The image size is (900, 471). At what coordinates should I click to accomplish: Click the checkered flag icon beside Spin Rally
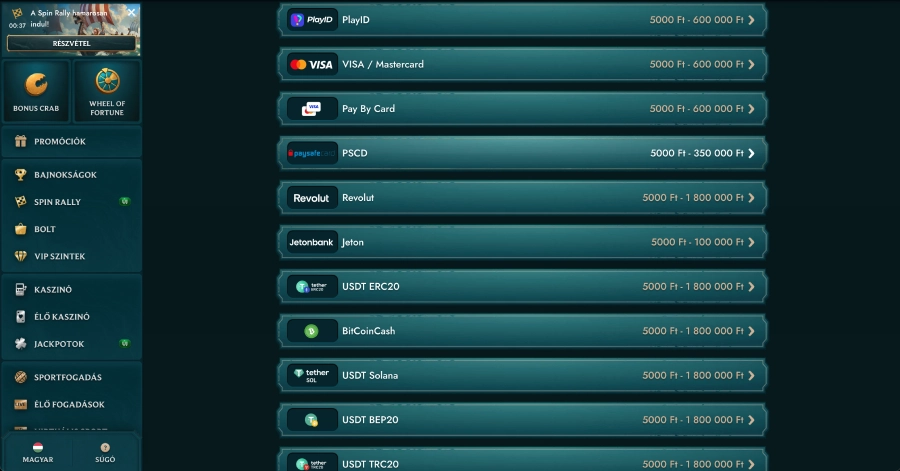21,201
